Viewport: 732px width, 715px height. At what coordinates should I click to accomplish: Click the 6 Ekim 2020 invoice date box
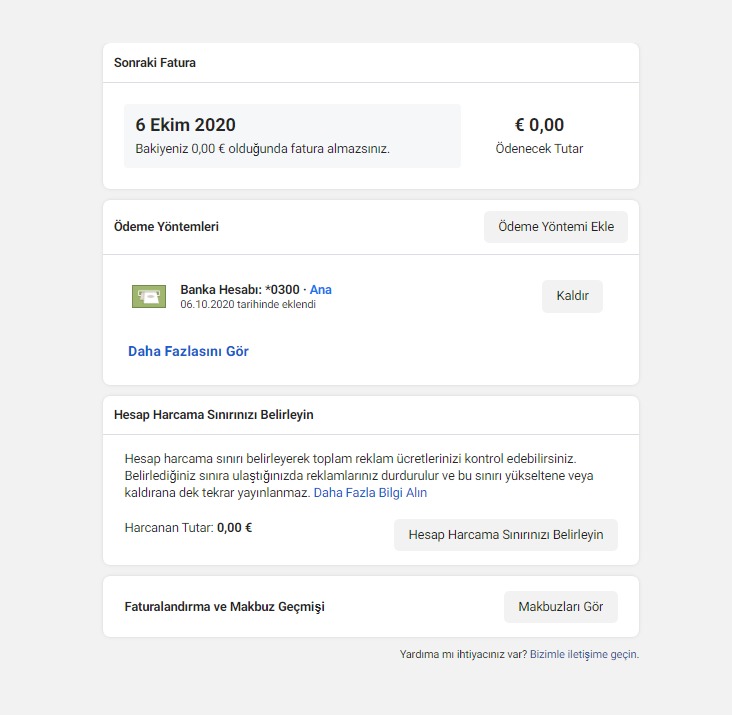click(x=292, y=136)
